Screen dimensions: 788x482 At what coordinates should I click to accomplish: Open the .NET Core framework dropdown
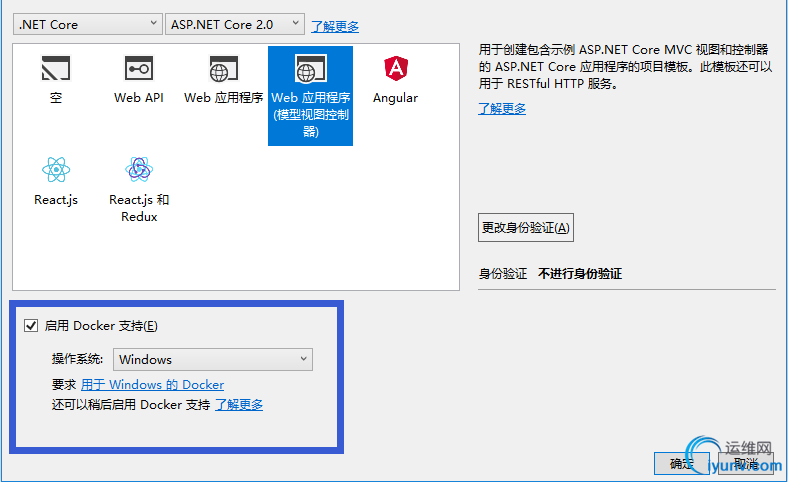pyautogui.click(x=87, y=24)
